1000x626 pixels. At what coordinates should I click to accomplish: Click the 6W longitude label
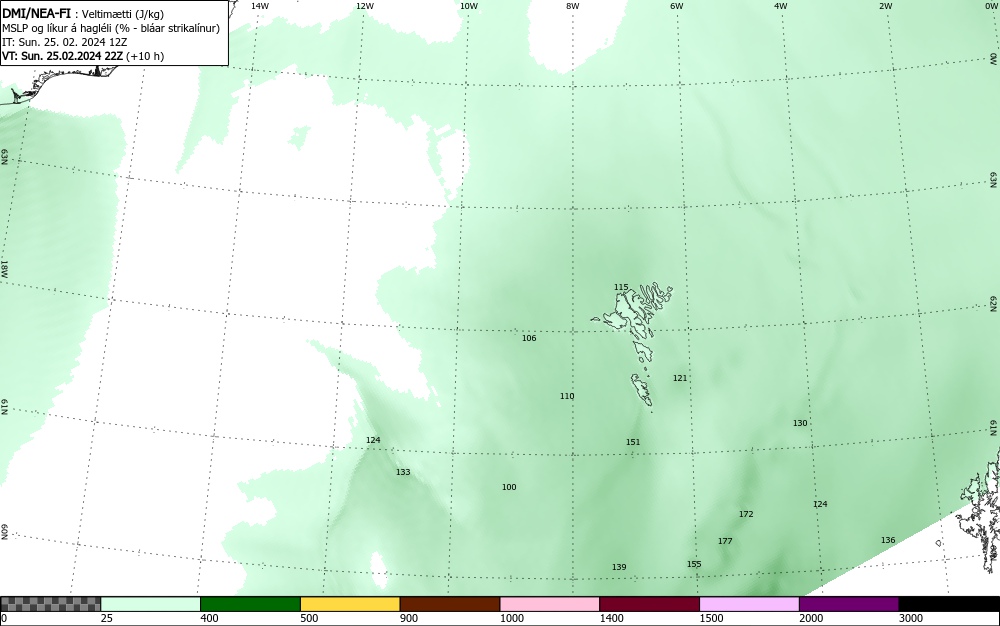(x=677, y=6)
